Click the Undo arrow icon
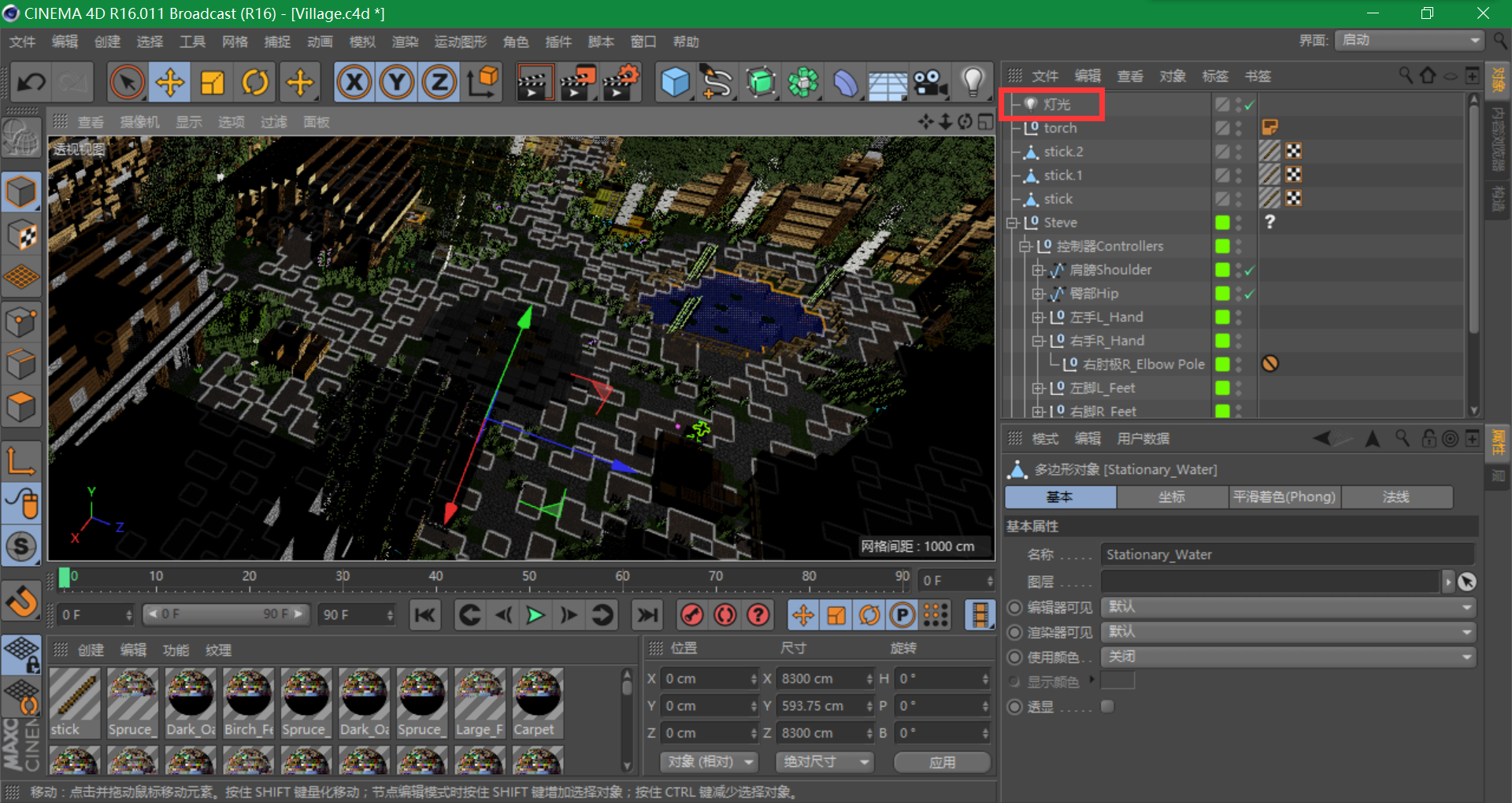1512x803 pixels. [32, 82]
